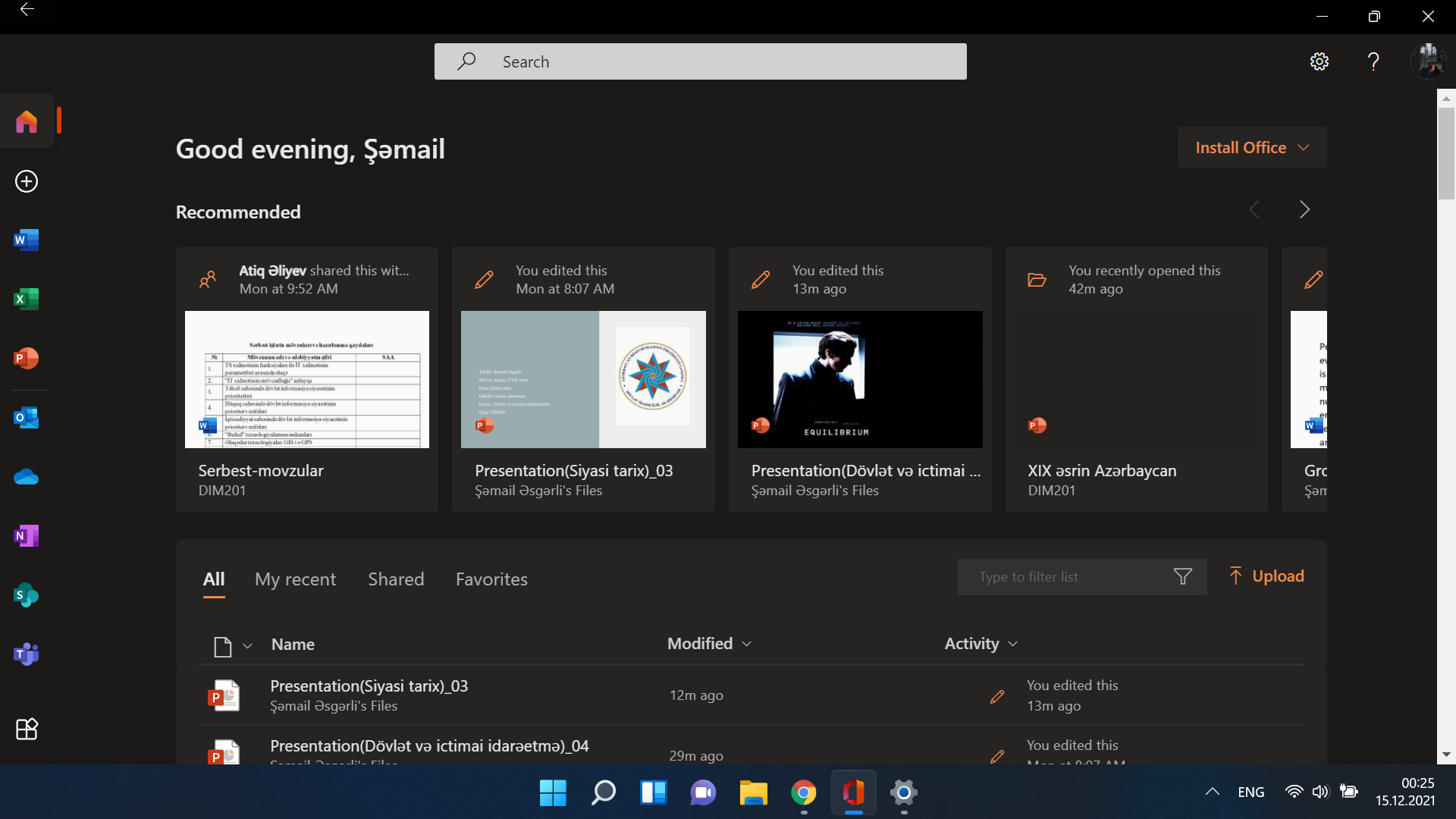
Task: Open Serbest-movzular document thumbnail
Action: (307, 379)
